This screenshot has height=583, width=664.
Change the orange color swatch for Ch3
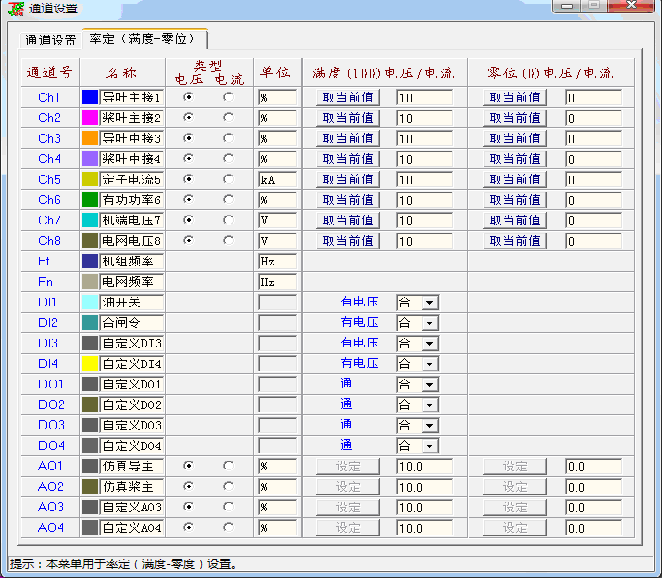[x=90, y=138]
